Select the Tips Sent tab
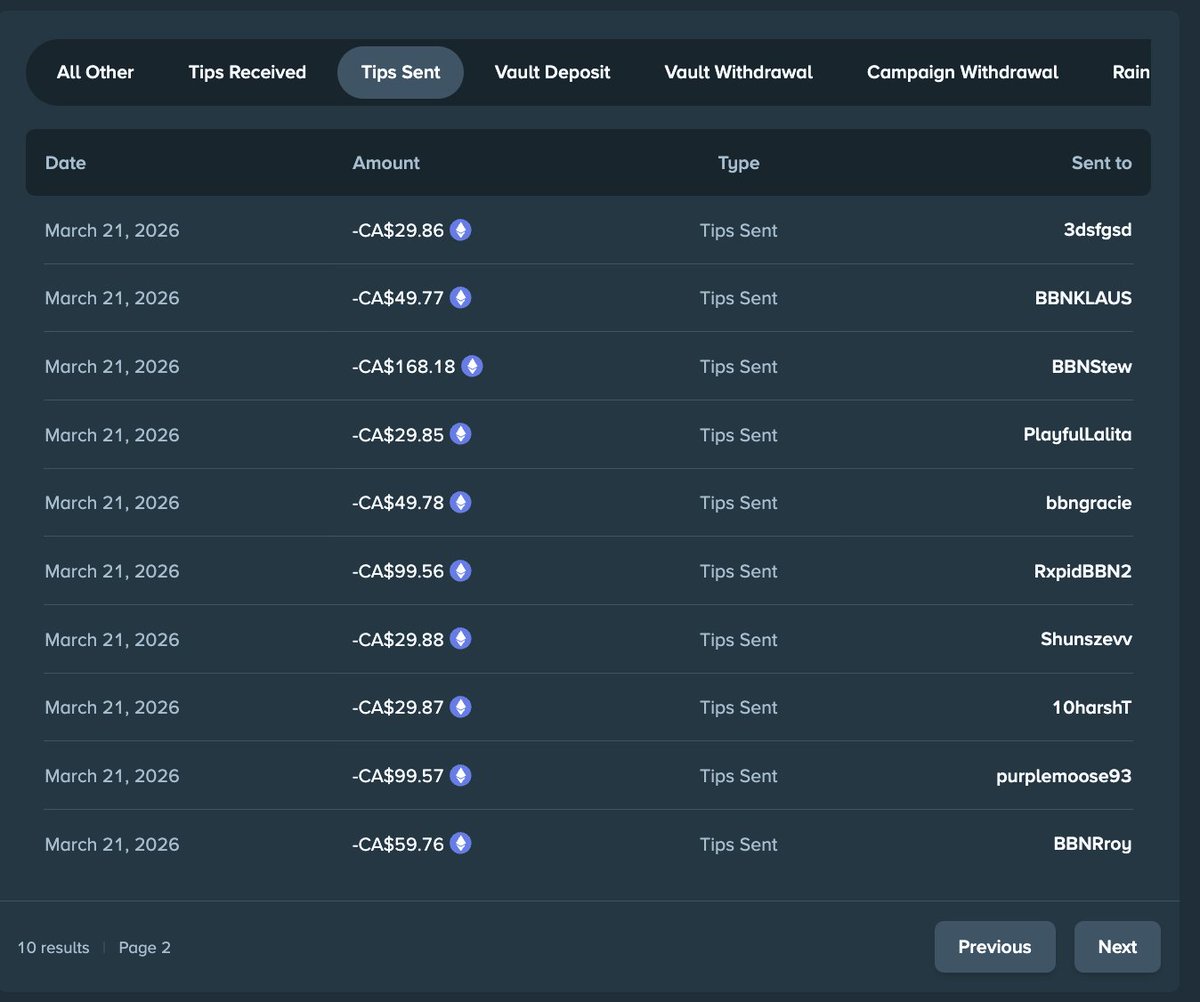 (400, 72)
